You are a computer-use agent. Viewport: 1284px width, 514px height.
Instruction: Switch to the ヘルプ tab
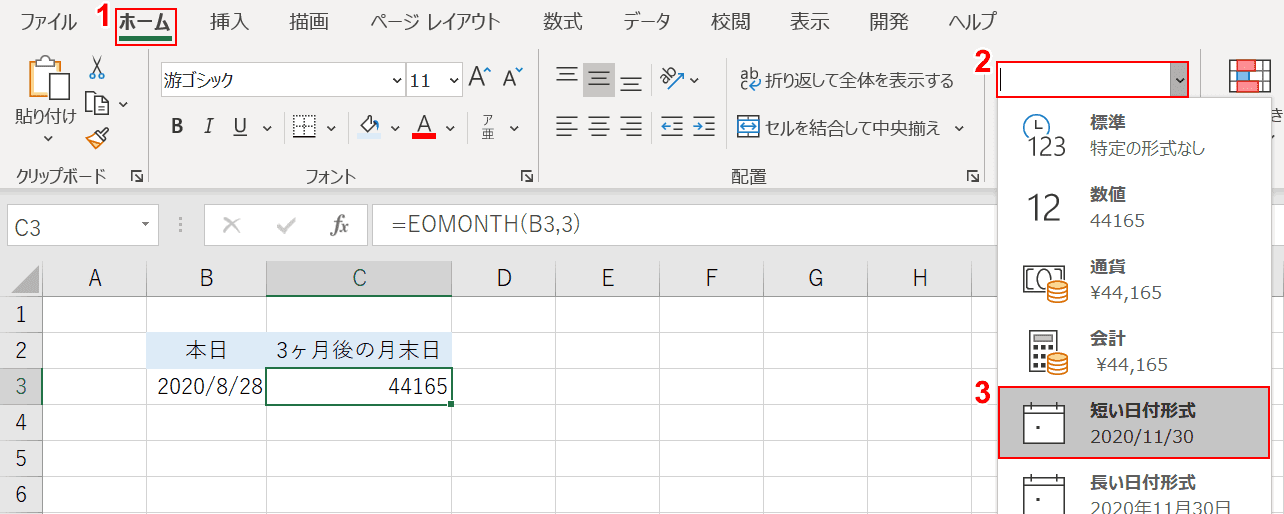point(972,21)
